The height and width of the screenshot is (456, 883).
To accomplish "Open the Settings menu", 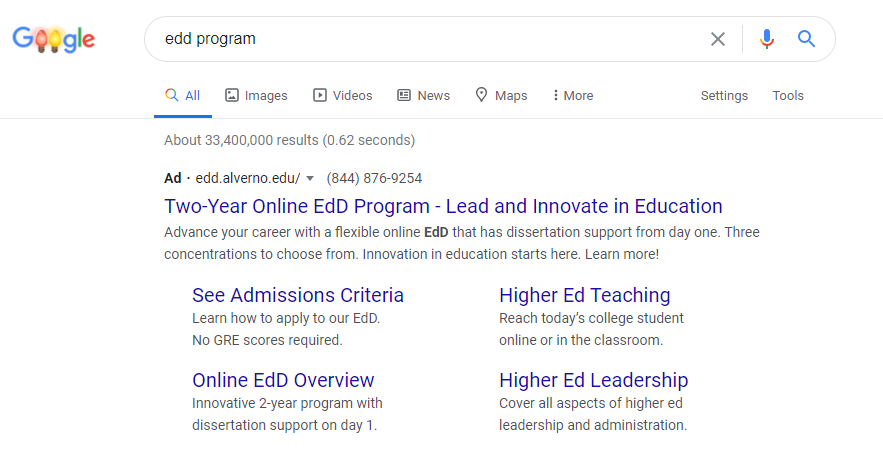I will tap(724, 96).
